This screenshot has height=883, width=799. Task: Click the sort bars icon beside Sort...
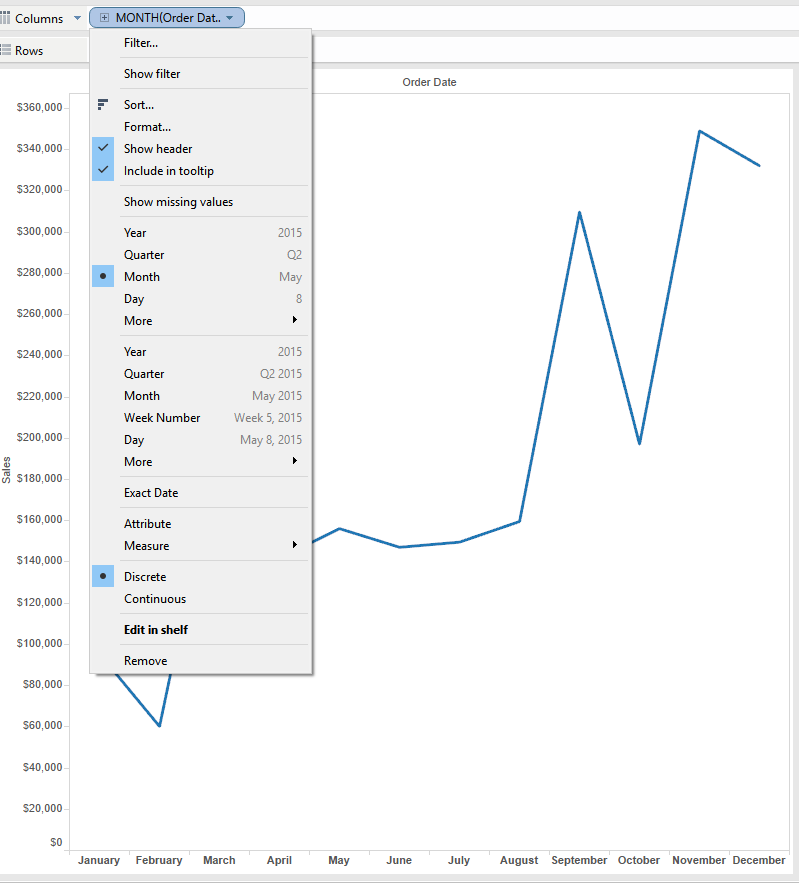click(x=102, y=104)
